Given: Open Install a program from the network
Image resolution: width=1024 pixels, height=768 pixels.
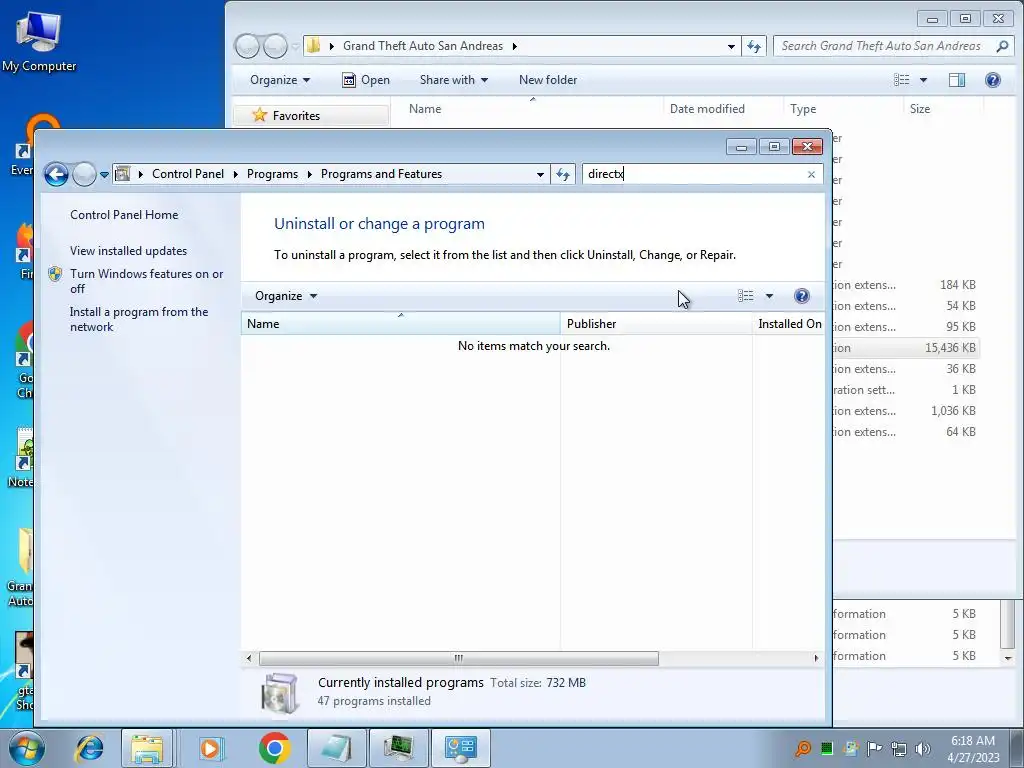Looking at the screenshot, I should tap(139, 319).
